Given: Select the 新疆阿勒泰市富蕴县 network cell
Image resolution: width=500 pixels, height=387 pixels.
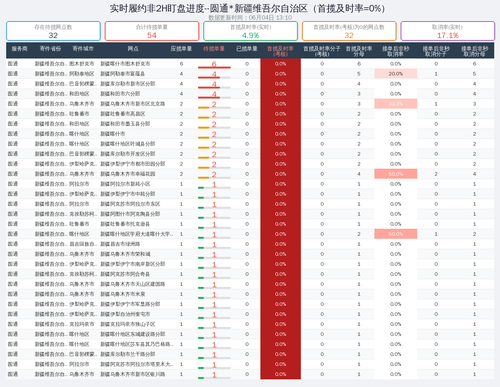Looking at the screenshot, I should coord(123,74).
